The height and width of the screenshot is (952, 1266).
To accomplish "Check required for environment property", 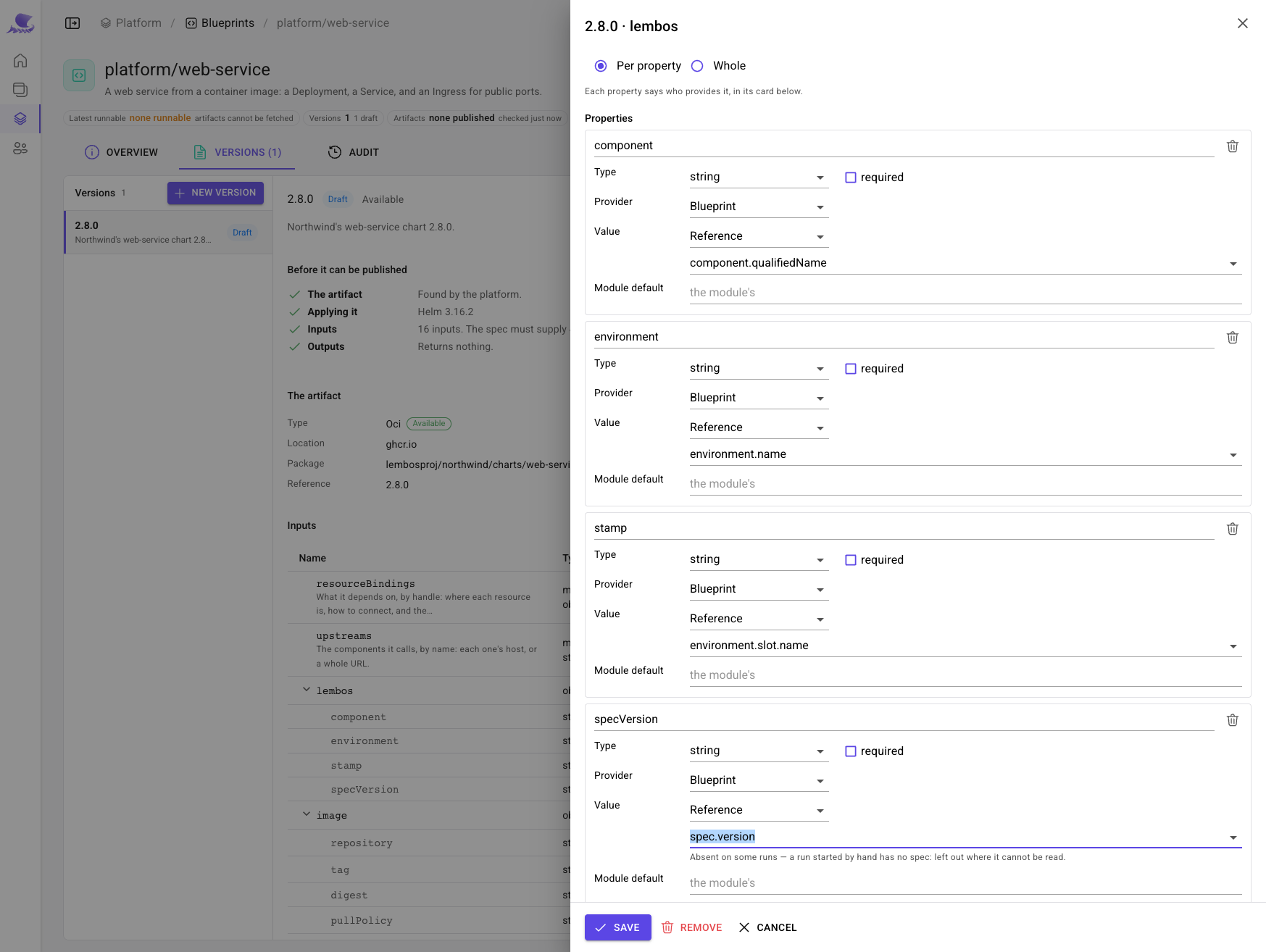I will pos(851,369).
